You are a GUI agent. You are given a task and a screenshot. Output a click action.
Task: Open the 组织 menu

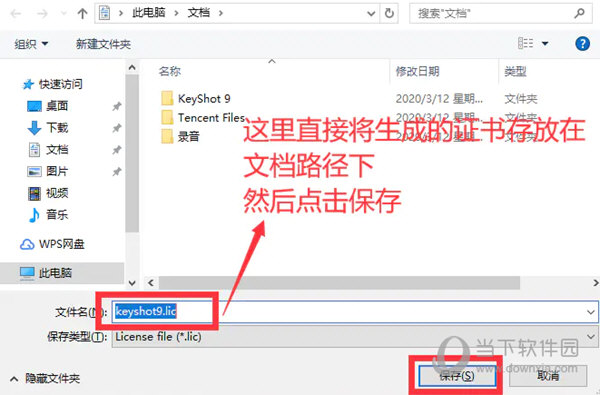pos(31,44)
